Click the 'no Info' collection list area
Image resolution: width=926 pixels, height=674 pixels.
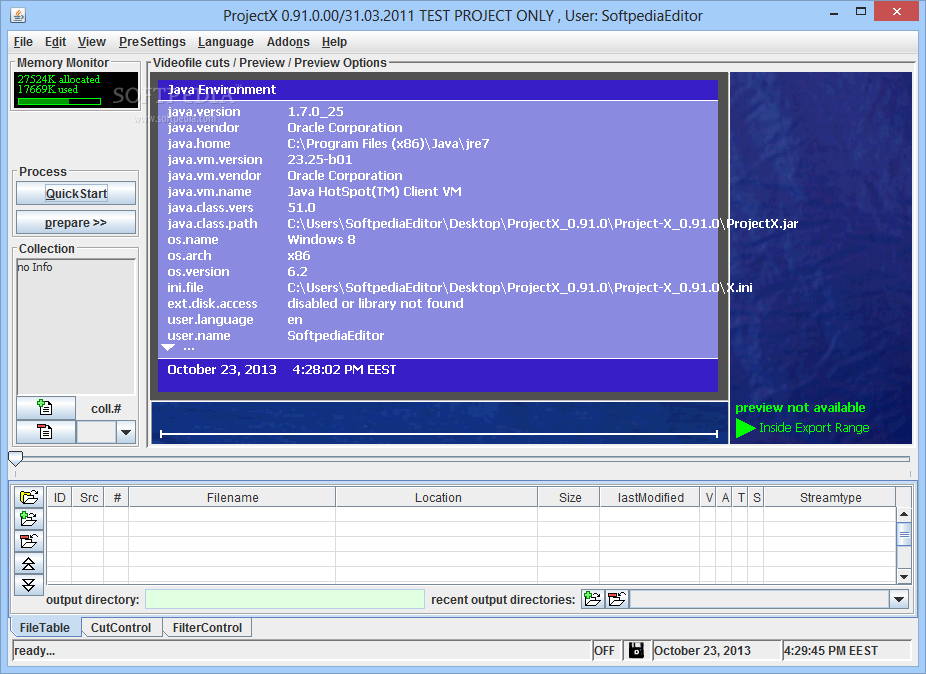point(76,327)
